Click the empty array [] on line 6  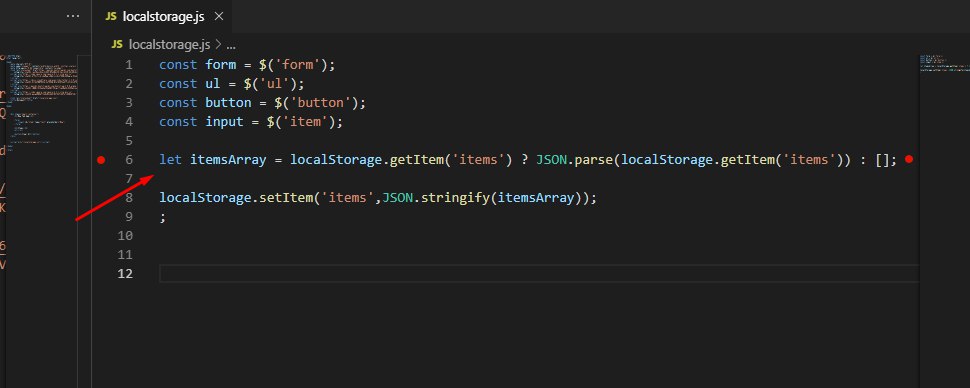click(x=882, y=160)
